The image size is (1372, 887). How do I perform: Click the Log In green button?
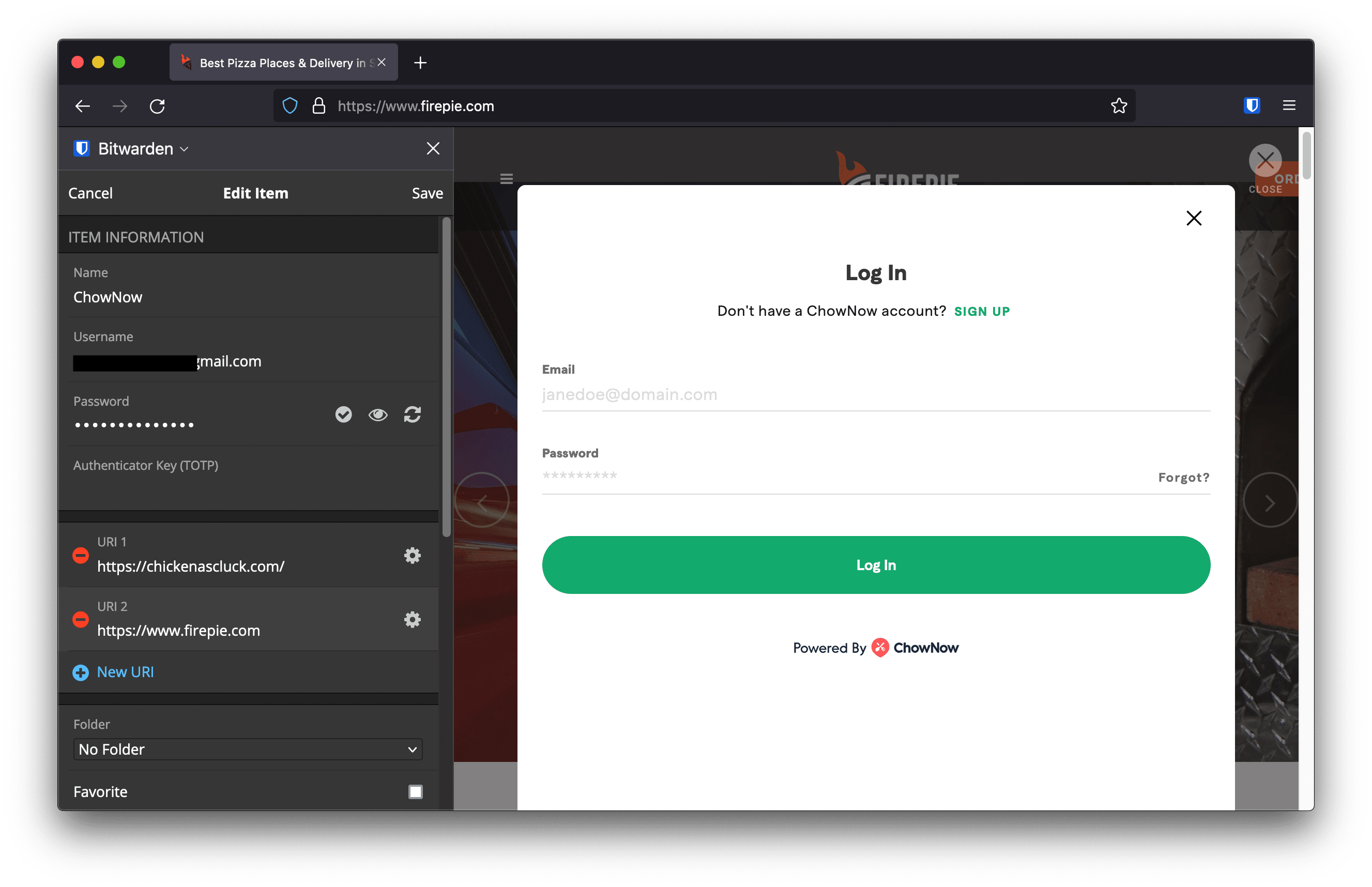876,565
